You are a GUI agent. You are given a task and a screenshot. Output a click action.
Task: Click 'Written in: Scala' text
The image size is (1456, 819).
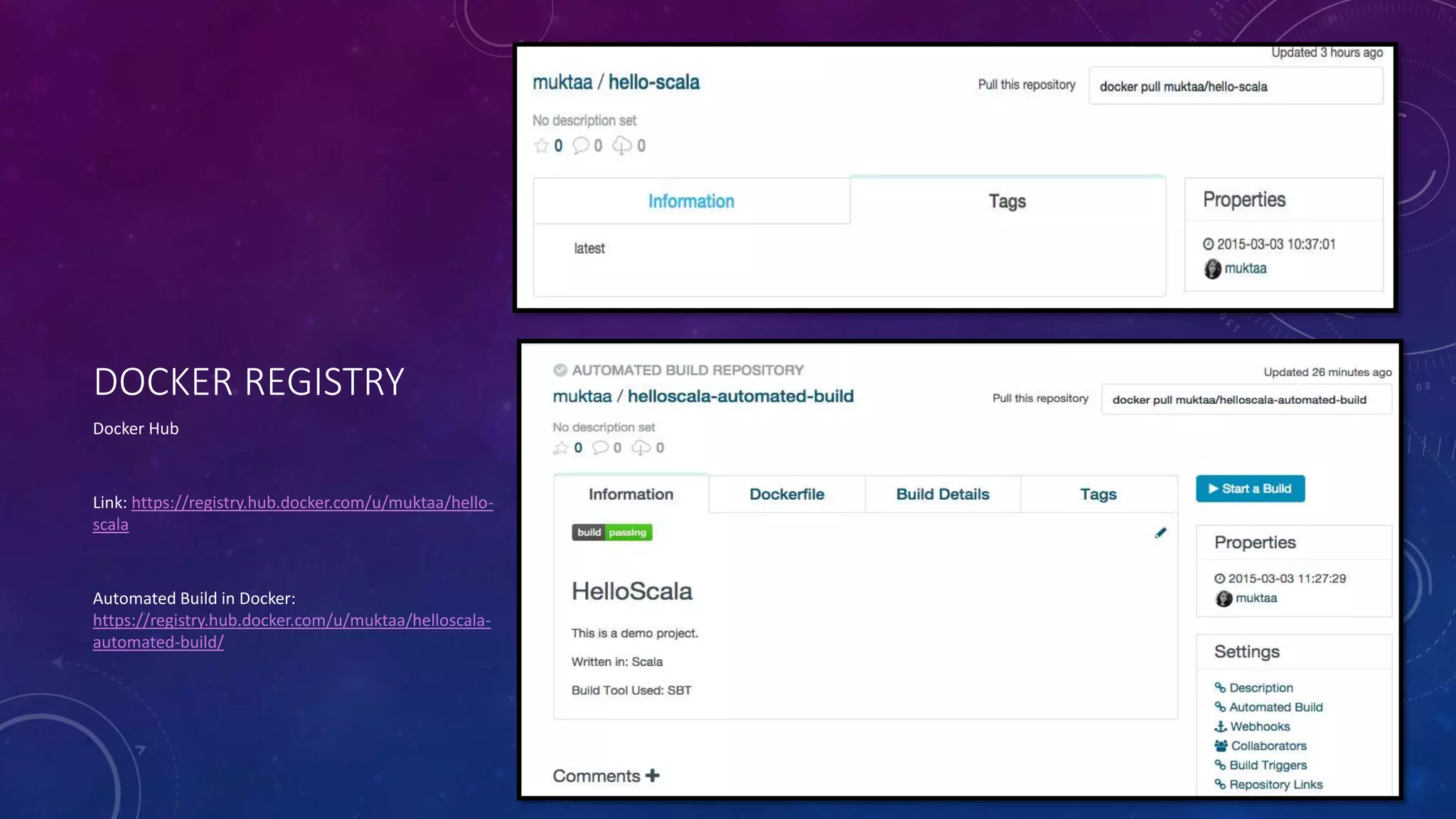tap(617, 662)
